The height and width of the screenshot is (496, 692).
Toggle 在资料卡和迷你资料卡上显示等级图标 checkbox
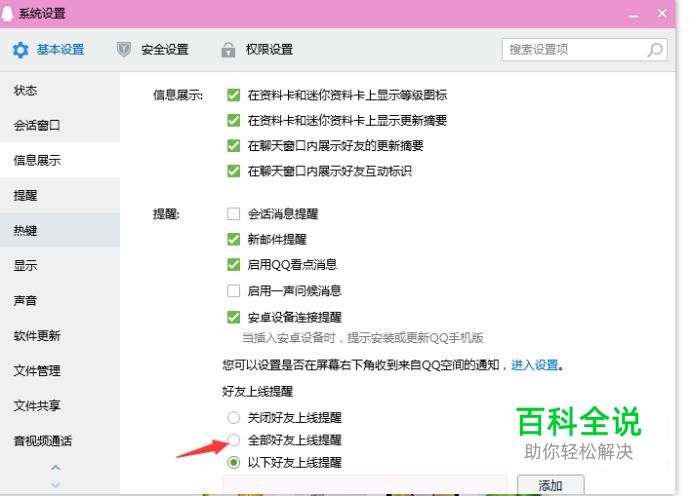pyautogui.click(x=233, y=95)
